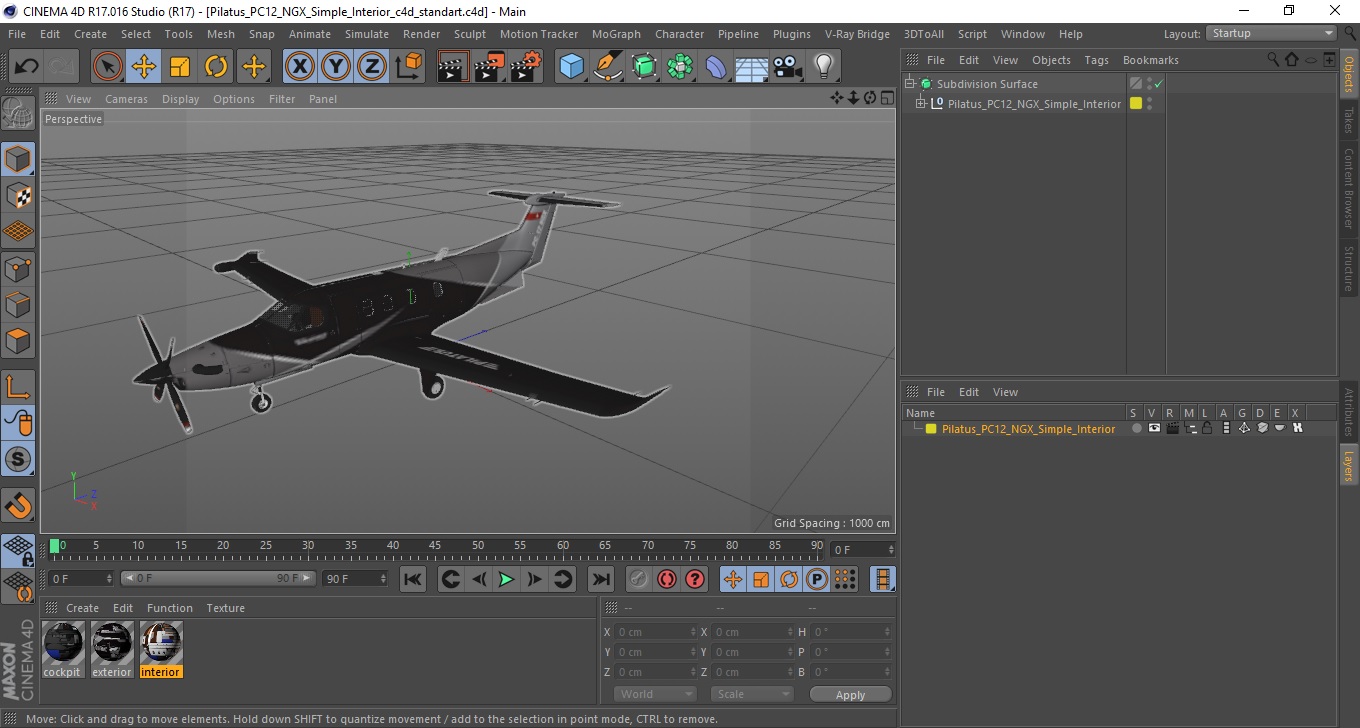Toggle the X axis lock
This screenshot has width=1360, height=728.
click(x=300, y=67)
